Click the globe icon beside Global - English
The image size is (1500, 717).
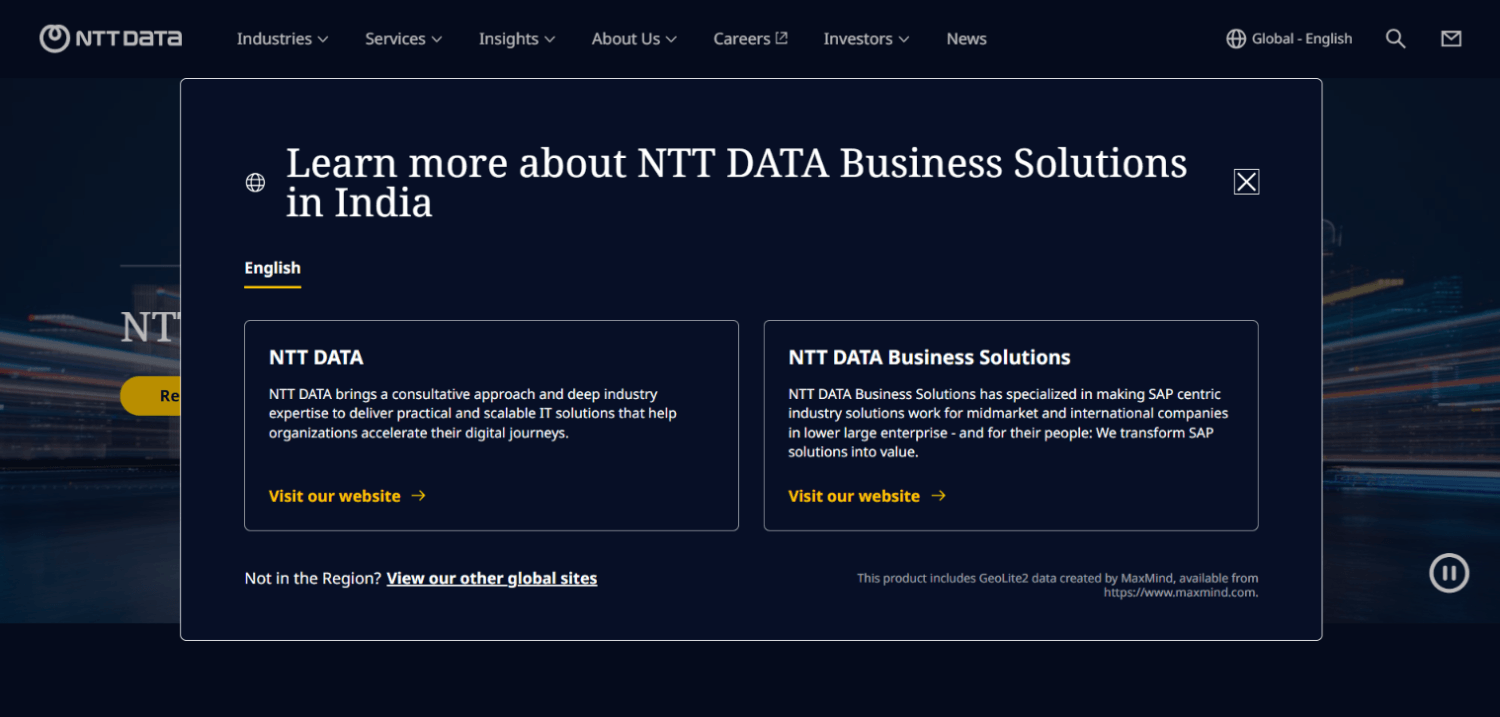[x=1236, y=39]
